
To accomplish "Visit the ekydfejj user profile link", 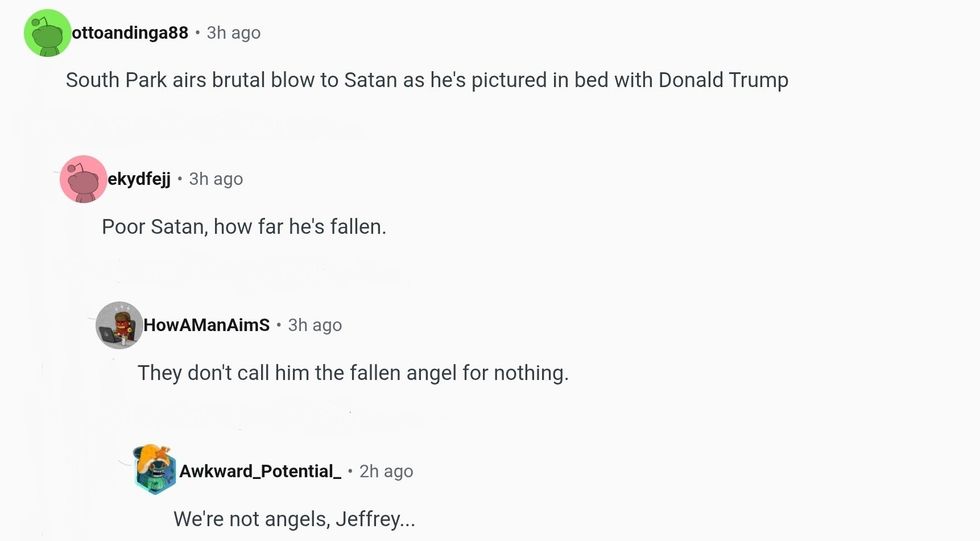I will pos(139,179).
